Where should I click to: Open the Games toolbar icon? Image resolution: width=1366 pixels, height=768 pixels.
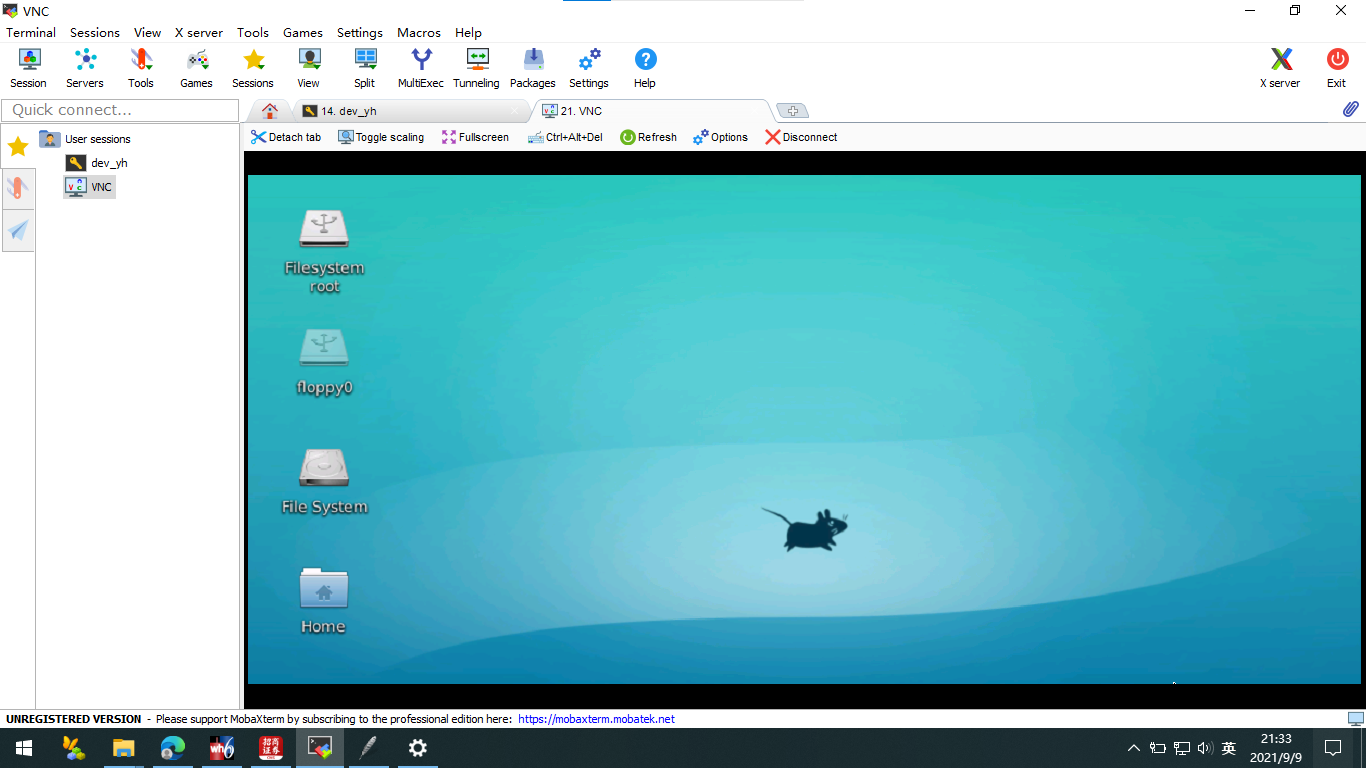pos(196,68)
